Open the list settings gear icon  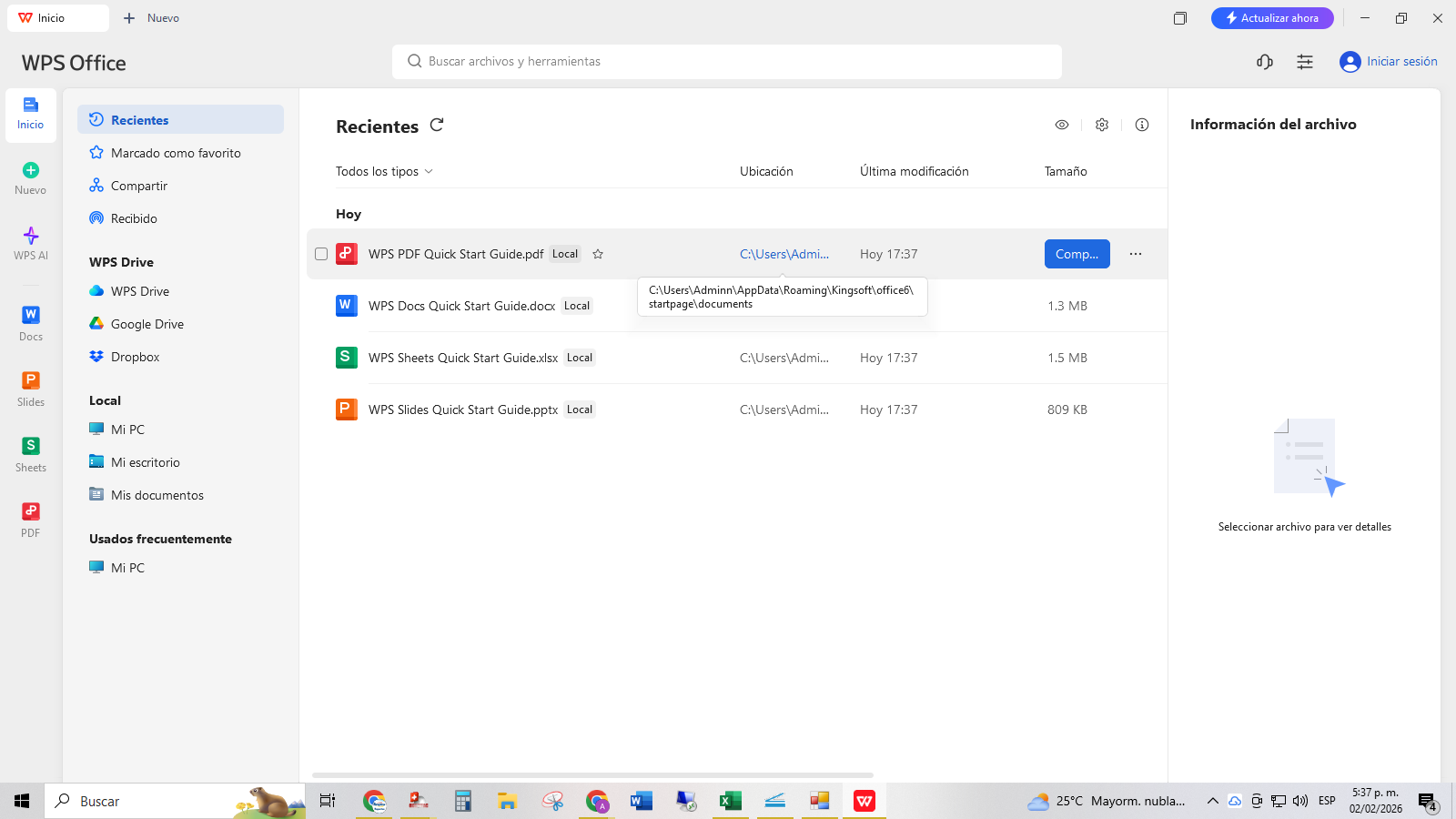pyautogui.click(x=1102, y=125)
